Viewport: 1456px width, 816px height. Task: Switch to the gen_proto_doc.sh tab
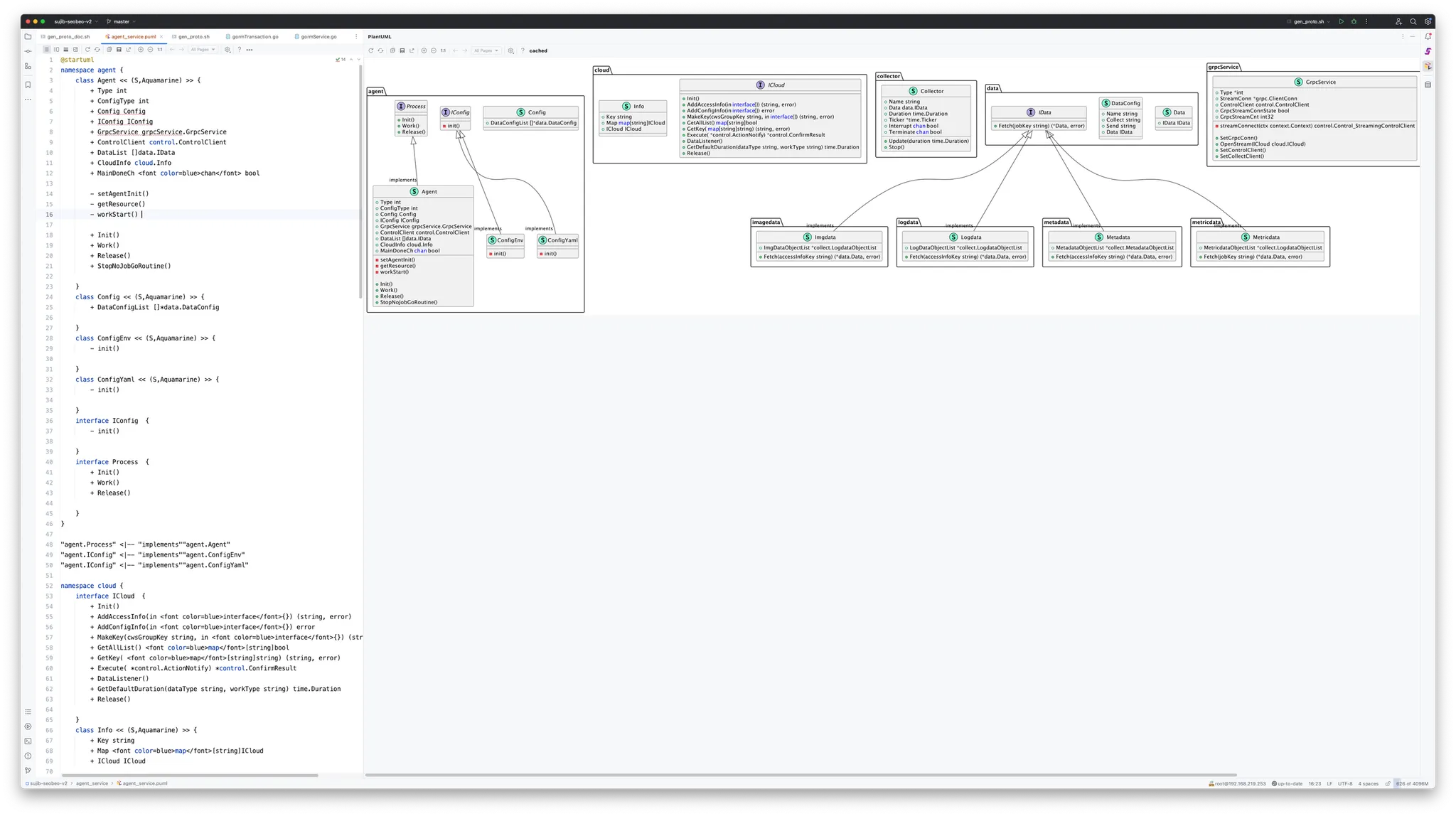click(x=69, y=36)
